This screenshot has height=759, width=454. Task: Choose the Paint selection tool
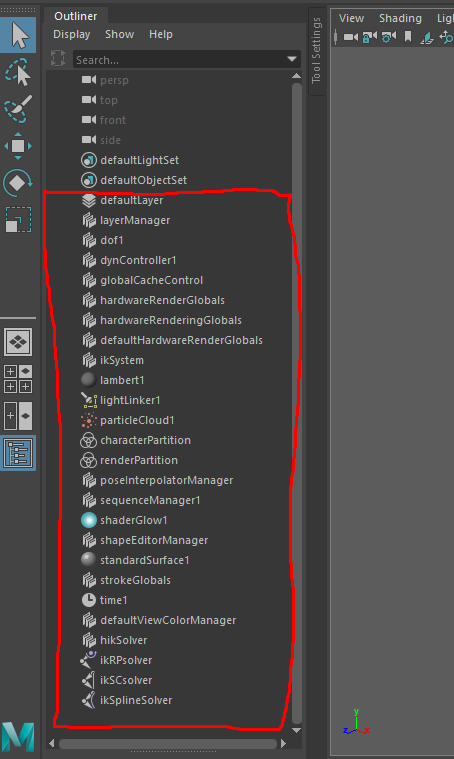tap(18, 108)
